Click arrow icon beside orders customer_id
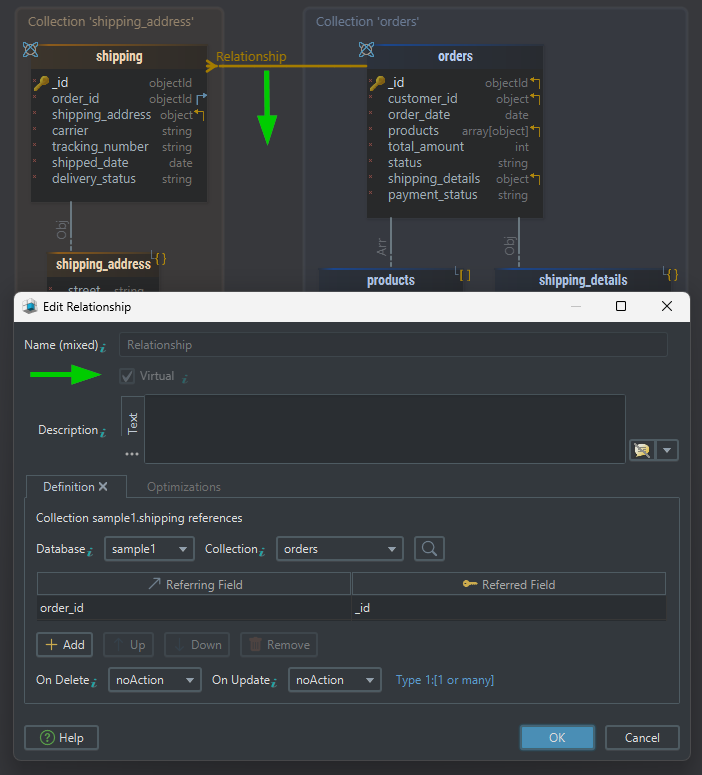The height and width of the screenshot is (775, 702). 535,99
